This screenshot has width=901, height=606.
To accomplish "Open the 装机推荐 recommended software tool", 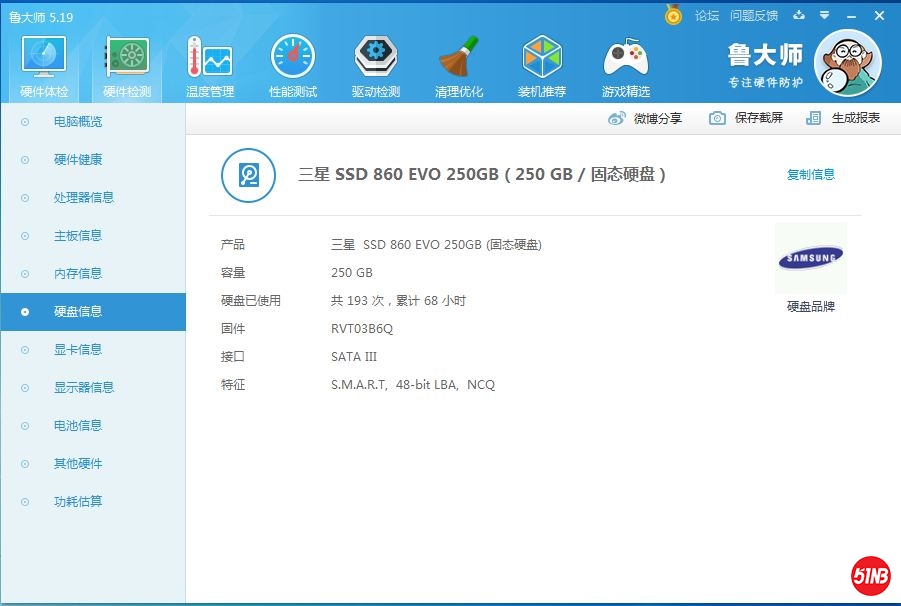I will point(542,66).
